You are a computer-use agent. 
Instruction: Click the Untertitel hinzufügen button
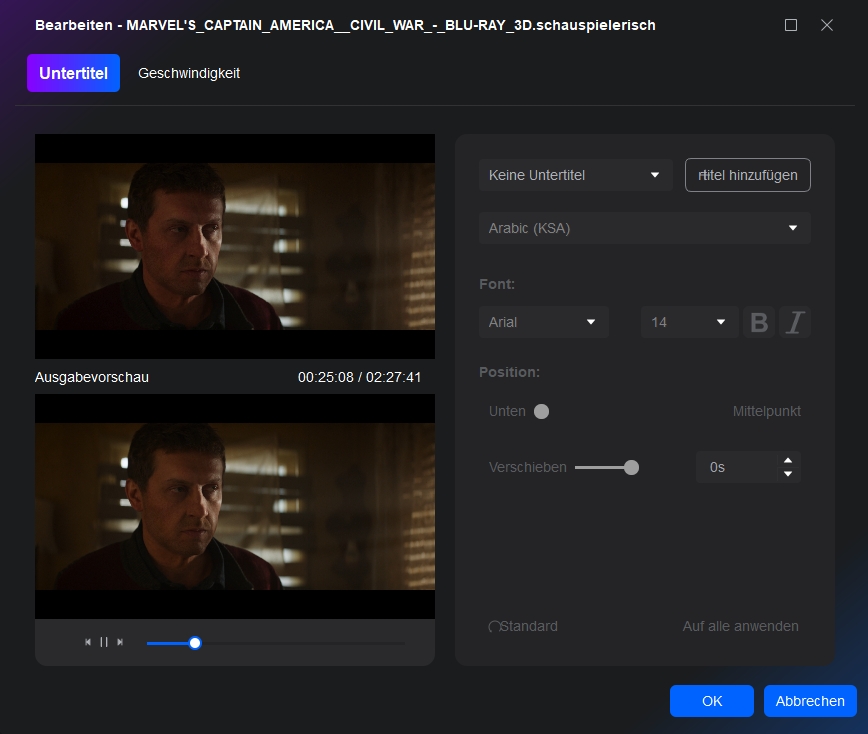[x=747, y=175]
